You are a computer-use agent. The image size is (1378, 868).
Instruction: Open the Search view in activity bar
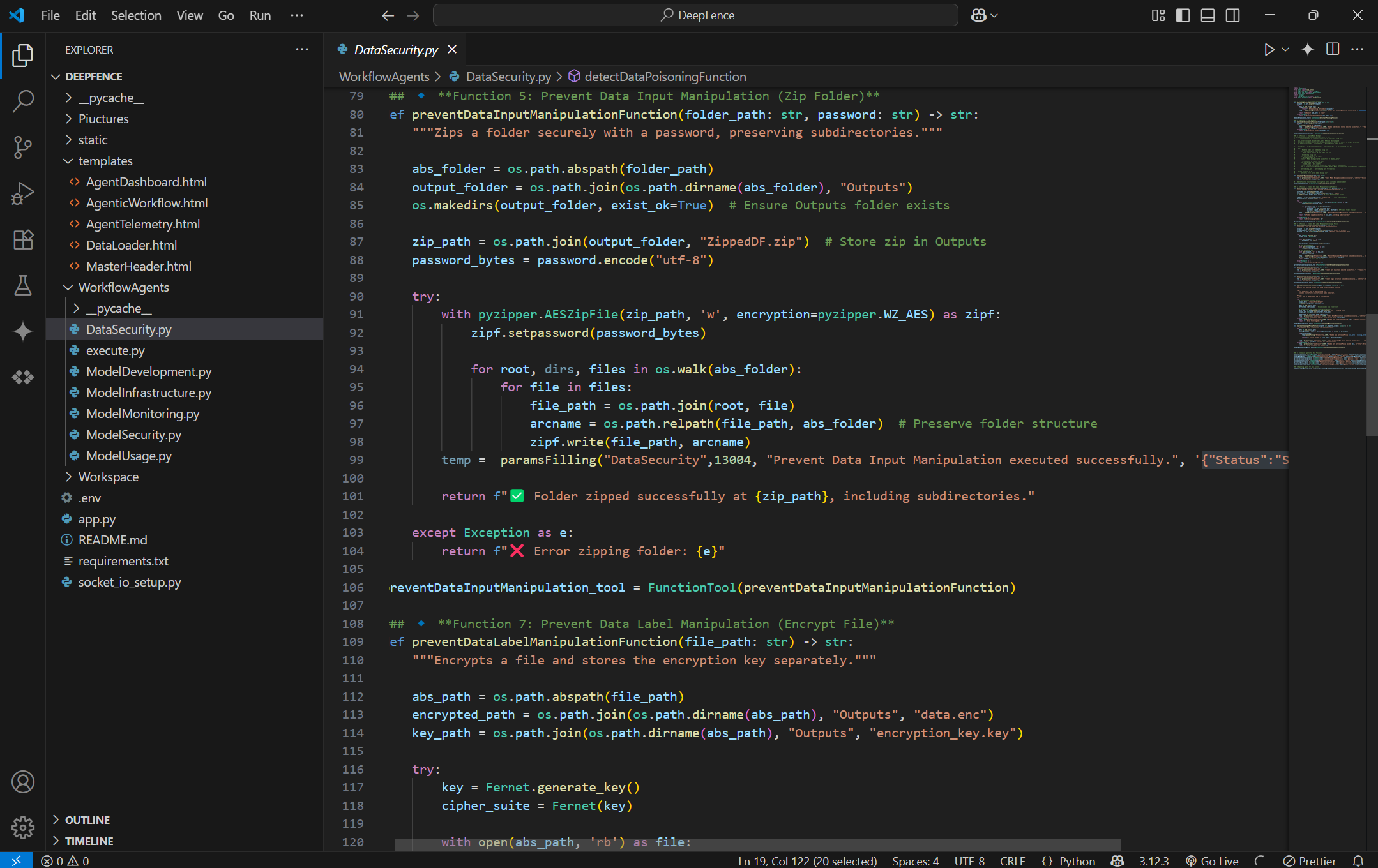(x=23, y=101)
